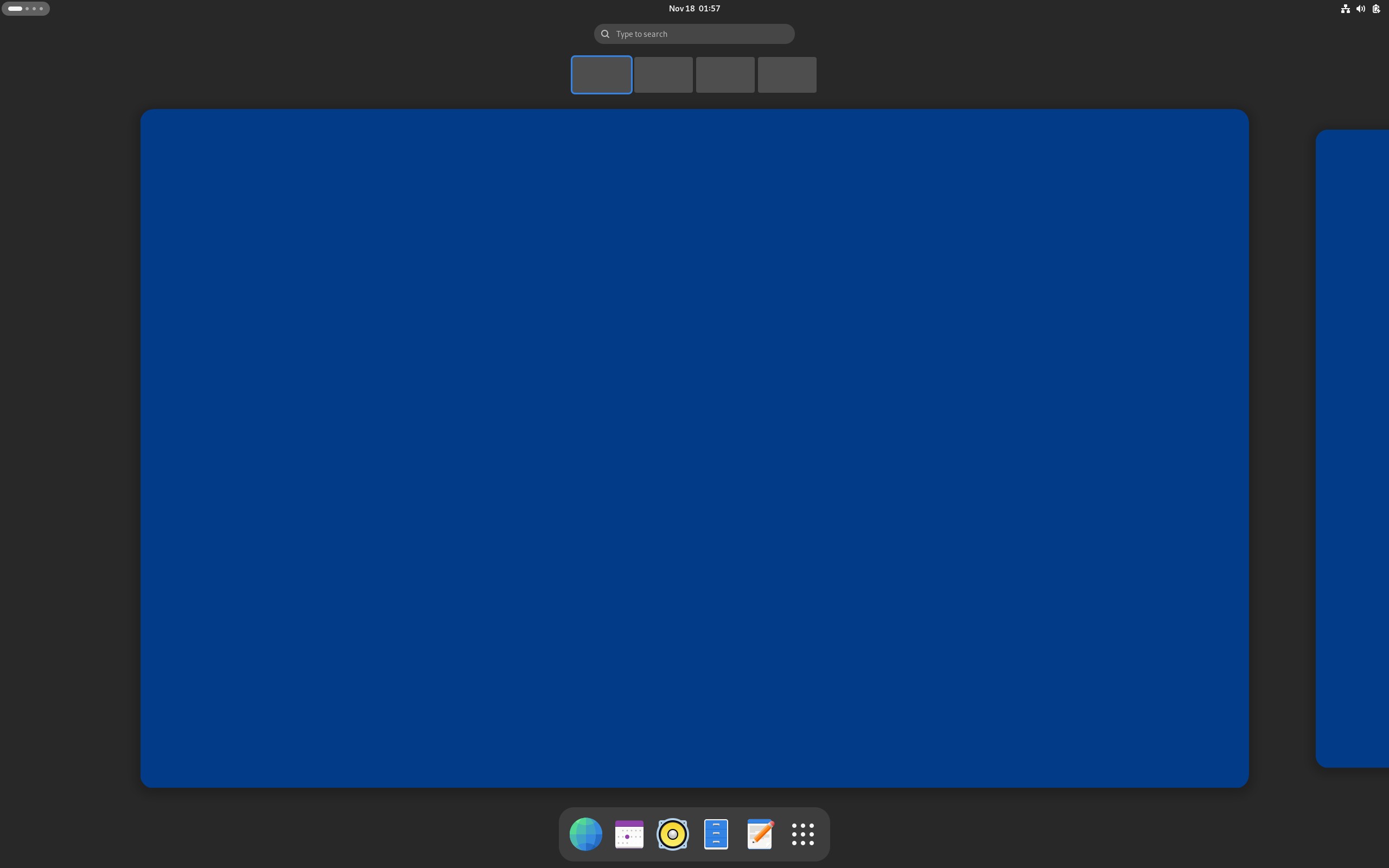1389x868 pixels.
Task: Open the clock showing Nov 18 01:57
Action: [694, 9]
